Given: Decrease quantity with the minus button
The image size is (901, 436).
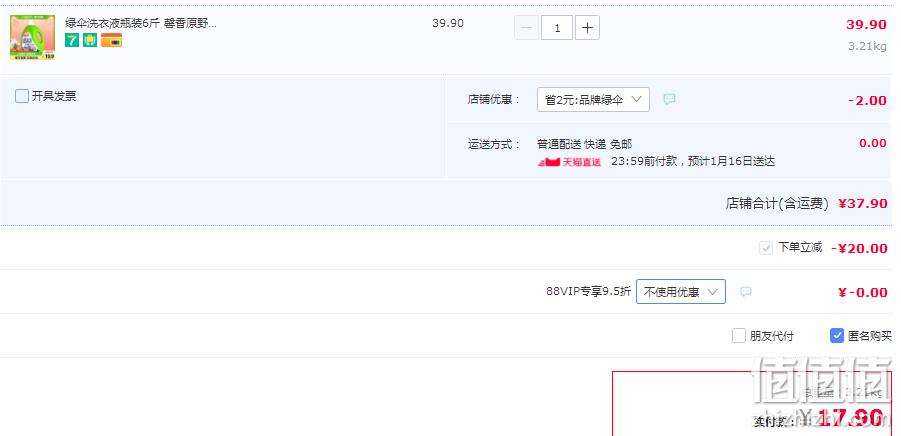Looking at the screenshot, I should [x=526, y=28].
